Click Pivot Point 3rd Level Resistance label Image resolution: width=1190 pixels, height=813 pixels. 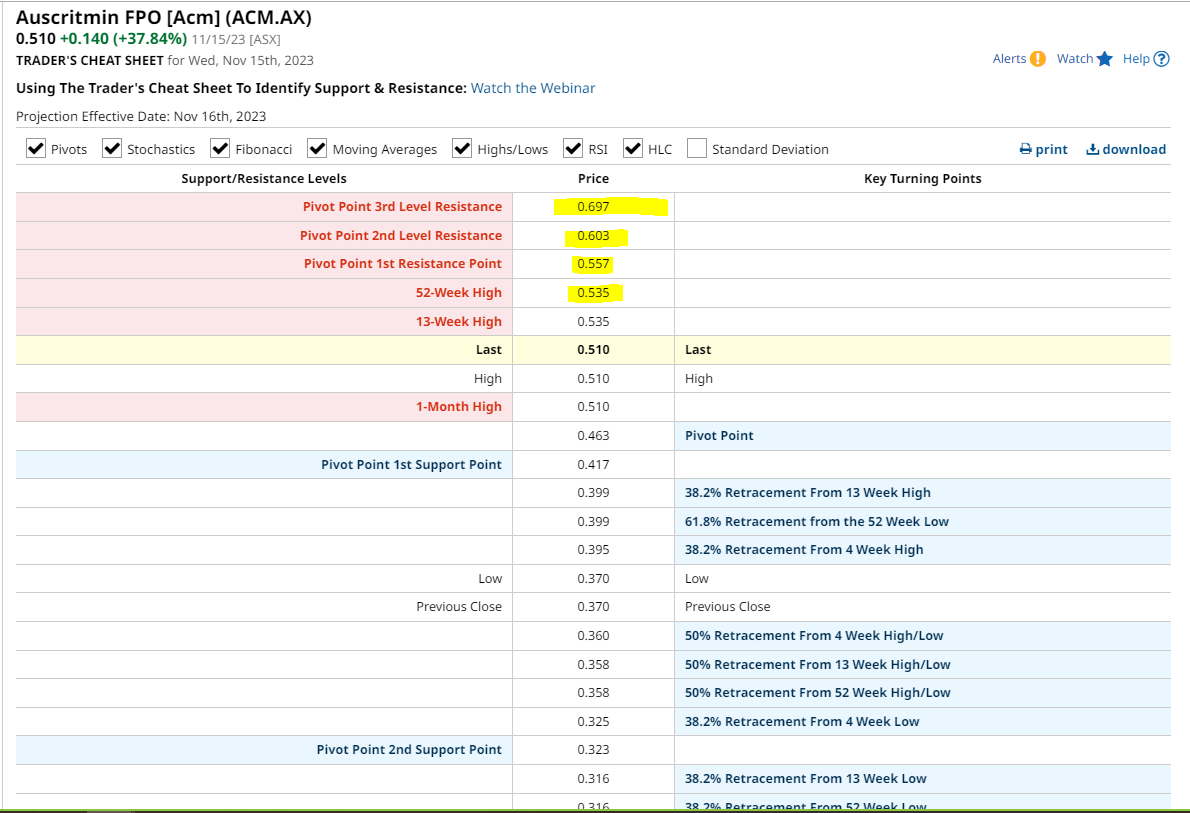(x=402, y=206)
